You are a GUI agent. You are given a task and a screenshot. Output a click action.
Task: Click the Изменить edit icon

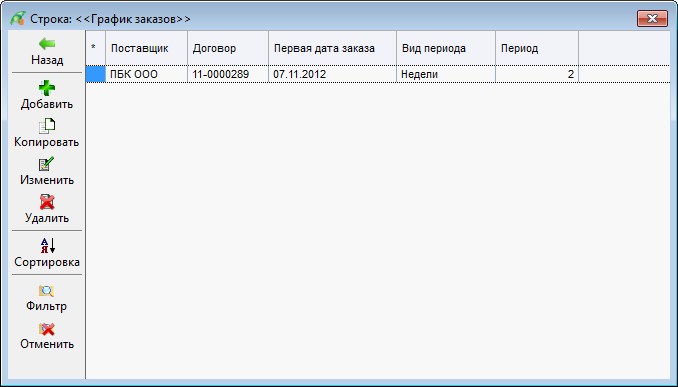tap(47, 164)
